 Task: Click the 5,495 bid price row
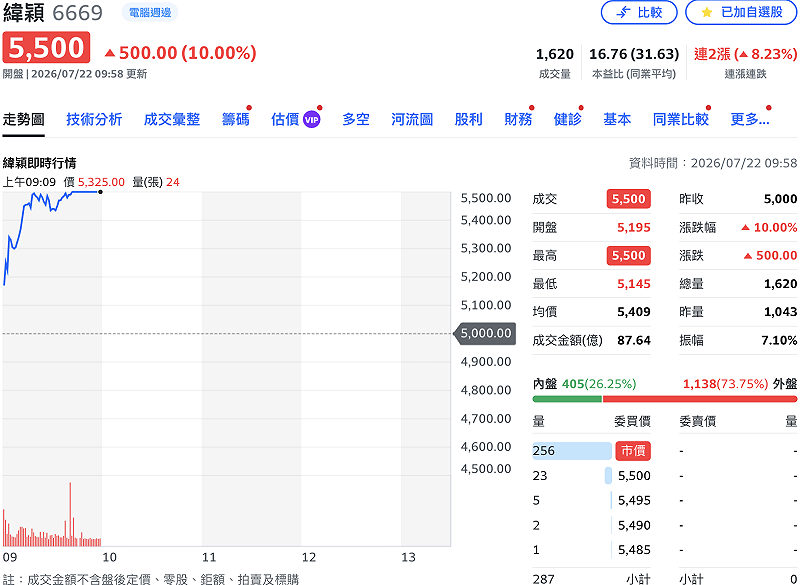(592, 501)
